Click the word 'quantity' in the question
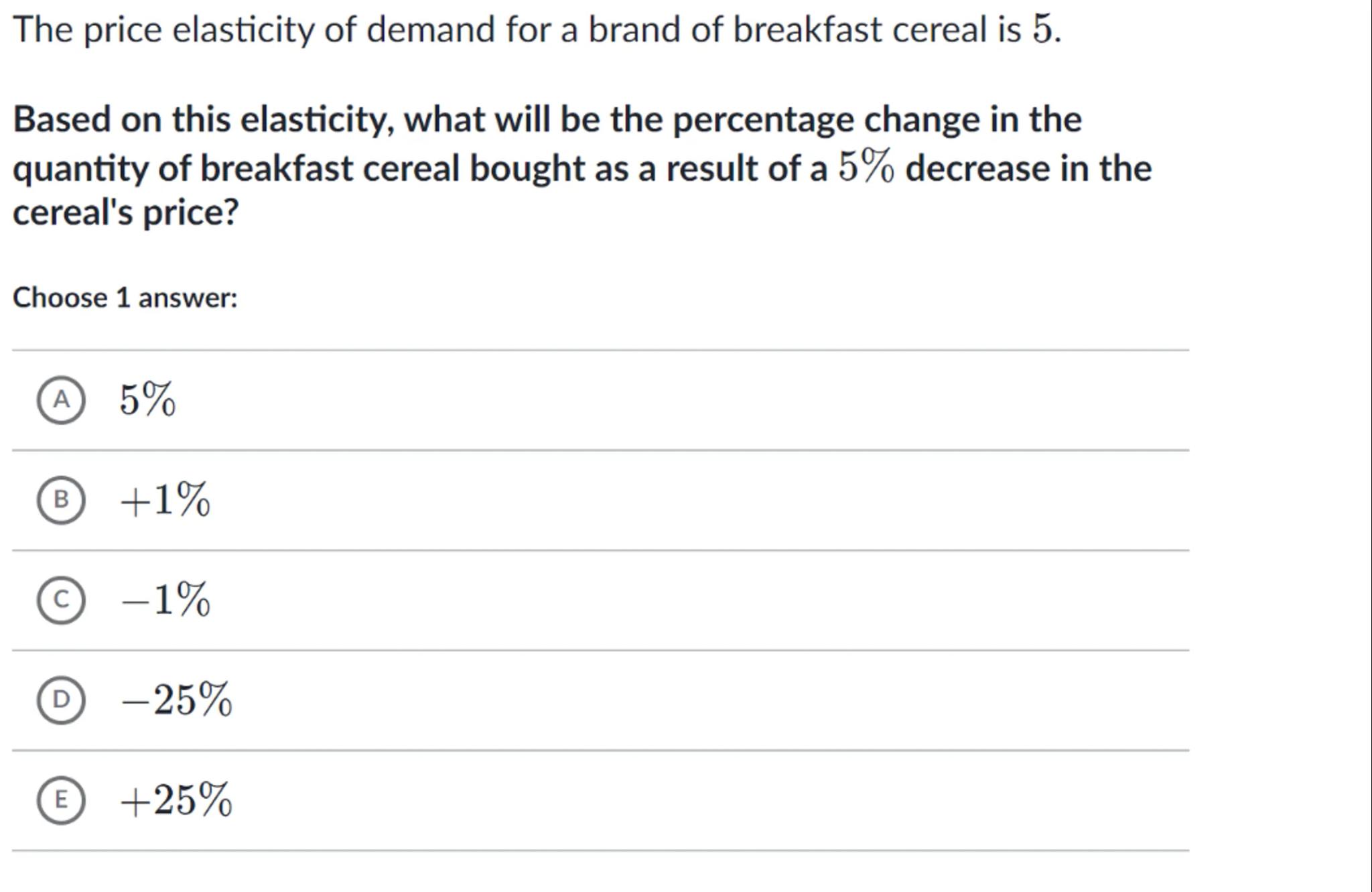 (80, 168)
